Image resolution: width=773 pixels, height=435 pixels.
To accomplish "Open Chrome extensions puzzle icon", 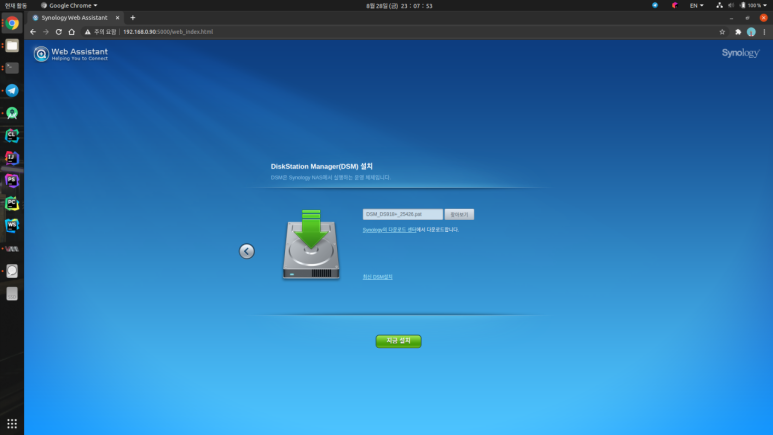I will click(x=738, y=32).
